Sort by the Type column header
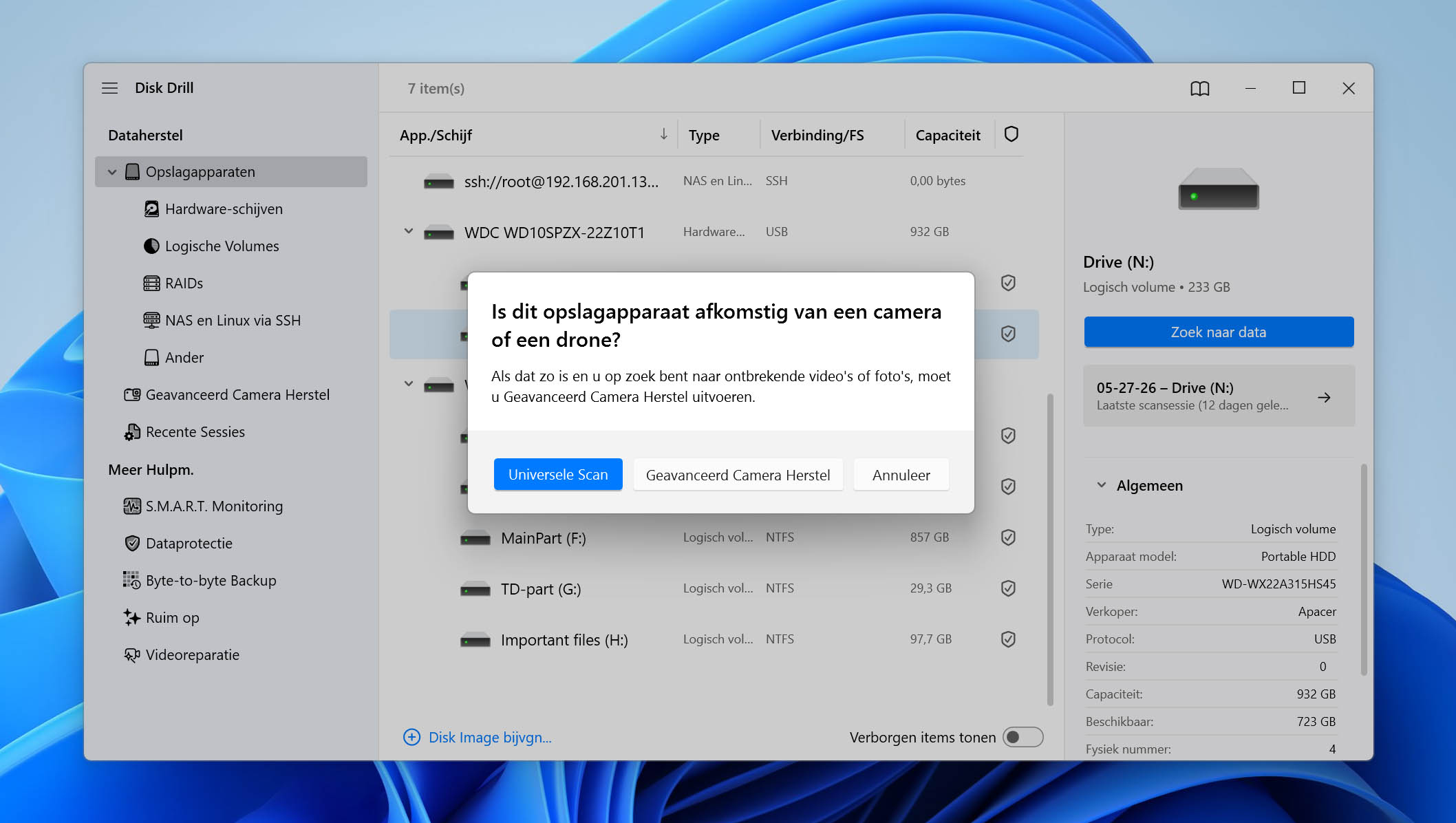 click(x=704, y=135)
